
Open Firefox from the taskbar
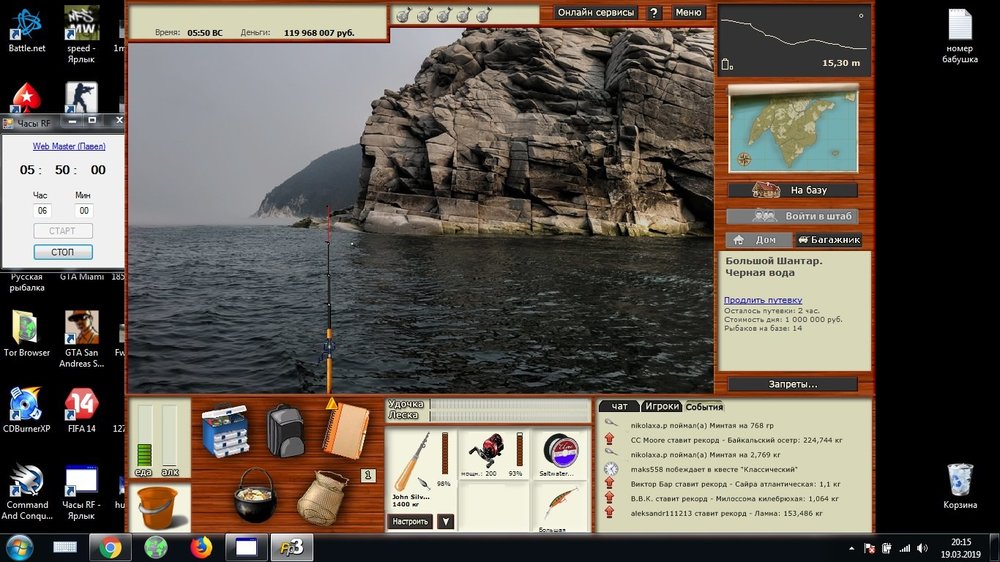(201, 547)
